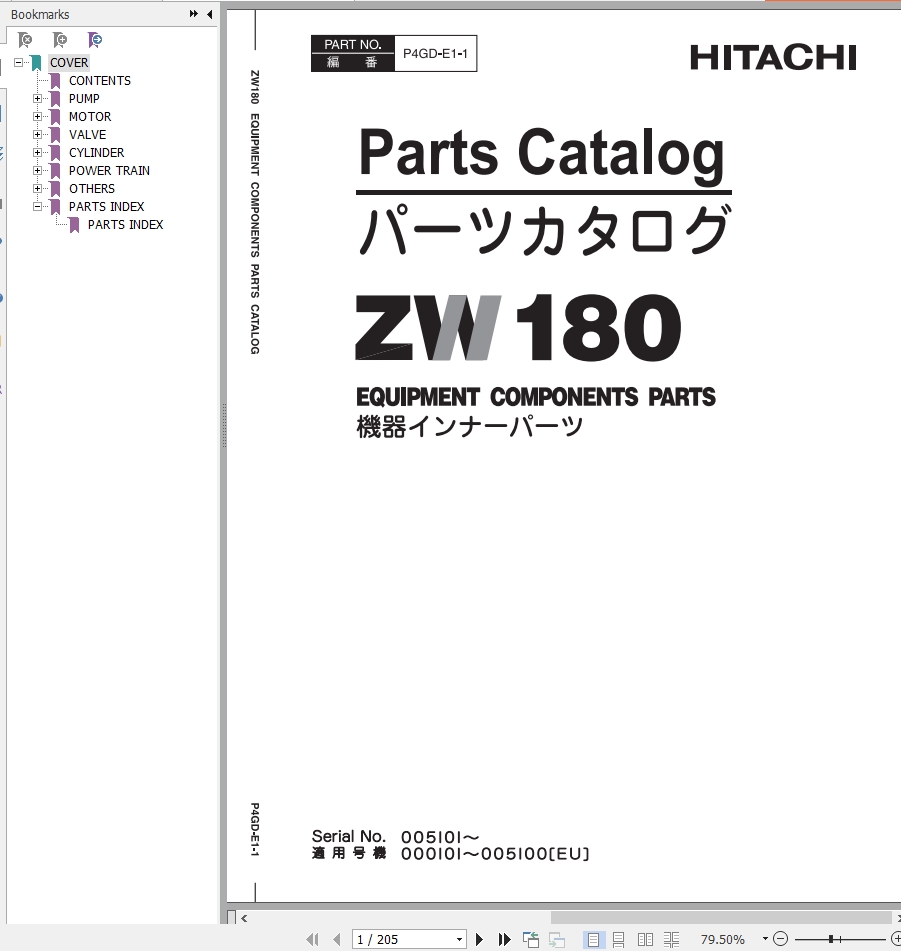Open the zoom level dropdown beside 79.50%
This screenshot has height=951, width=901.
(765, 939)
